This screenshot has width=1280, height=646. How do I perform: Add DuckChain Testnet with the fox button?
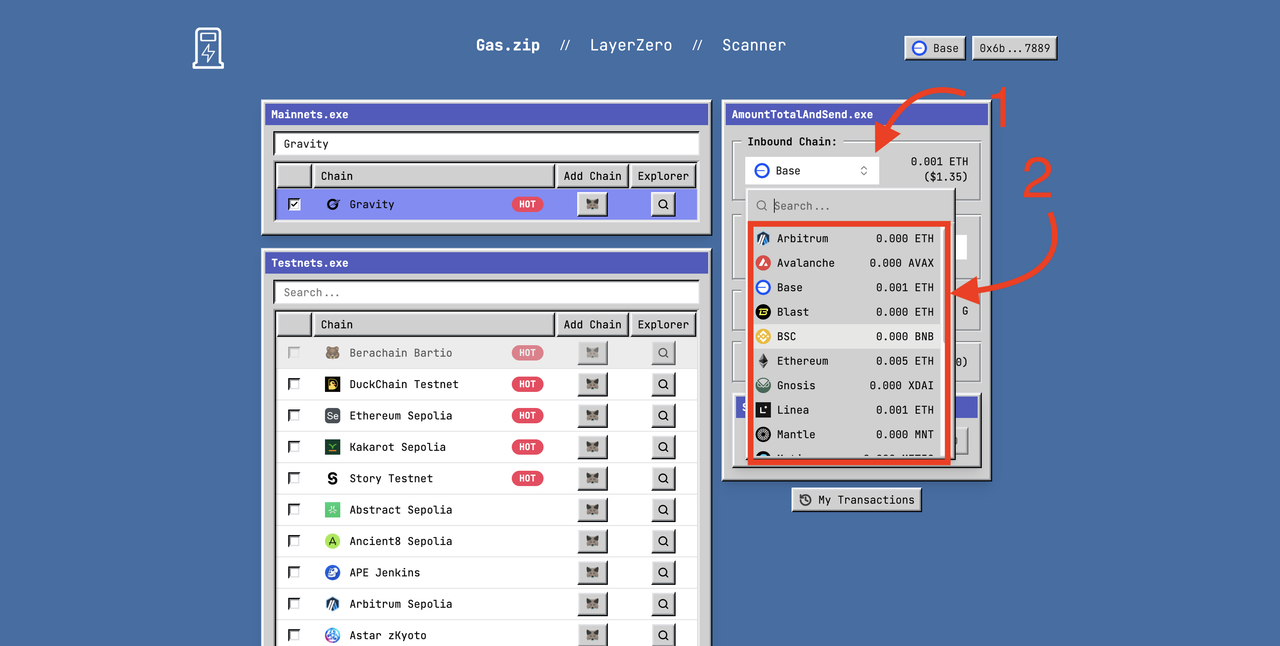593,384
